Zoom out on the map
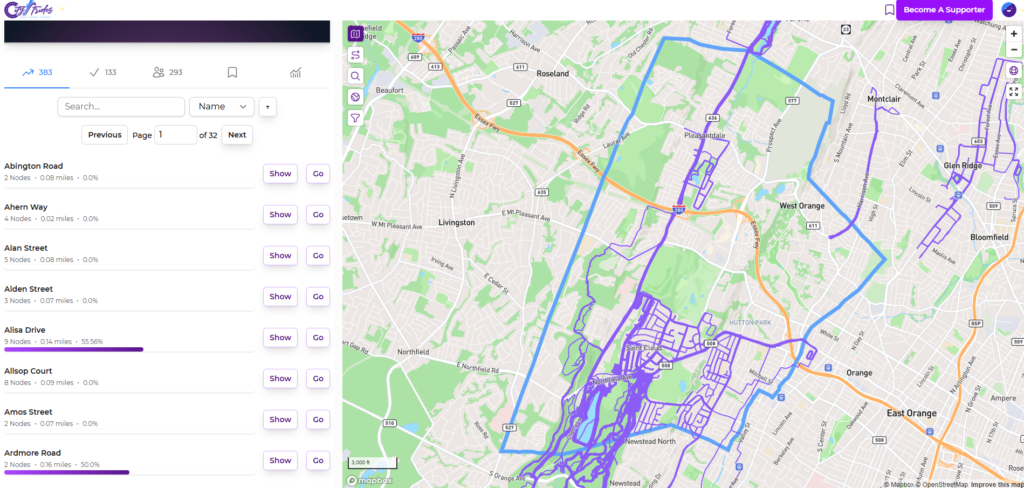 click(x=1013, y=50)
